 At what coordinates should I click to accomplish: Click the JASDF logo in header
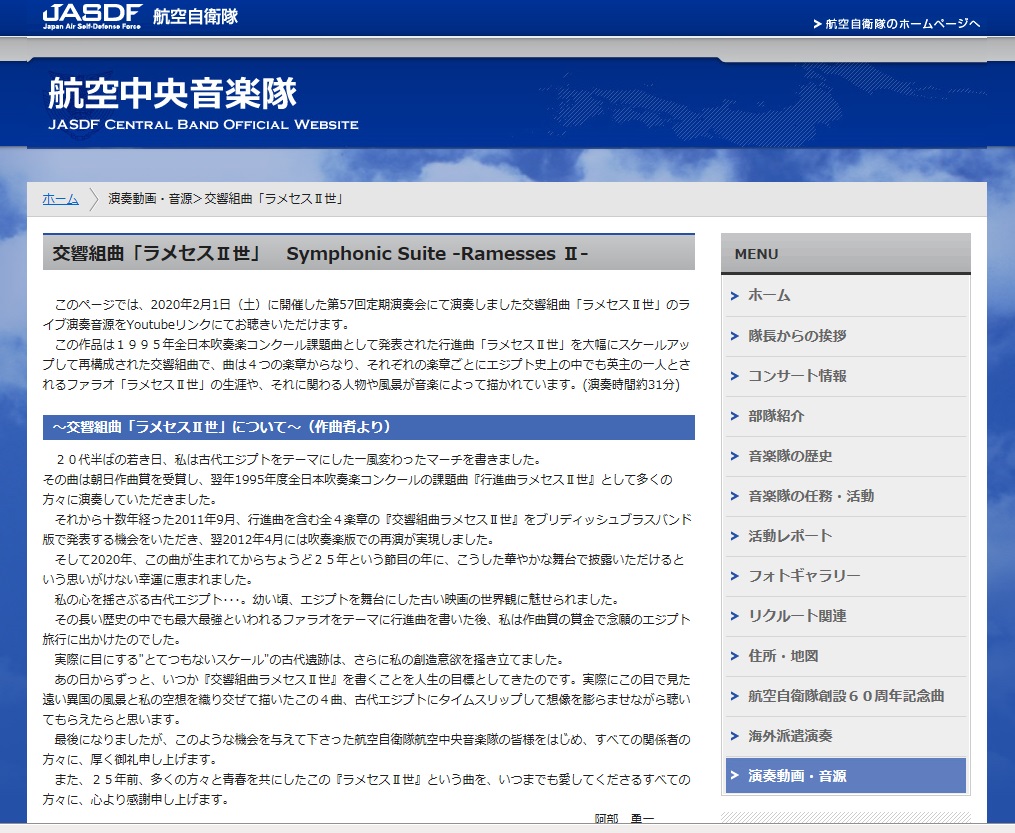coord(92,17)
